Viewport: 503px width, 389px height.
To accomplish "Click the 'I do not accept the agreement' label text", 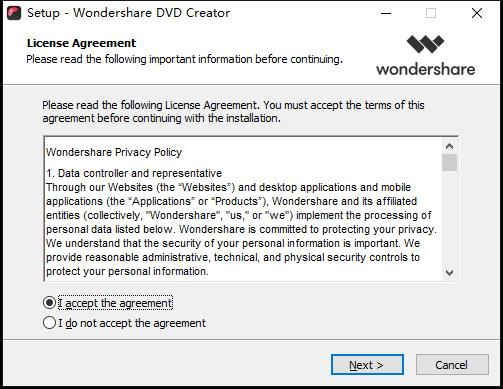I will coord(132,323).
